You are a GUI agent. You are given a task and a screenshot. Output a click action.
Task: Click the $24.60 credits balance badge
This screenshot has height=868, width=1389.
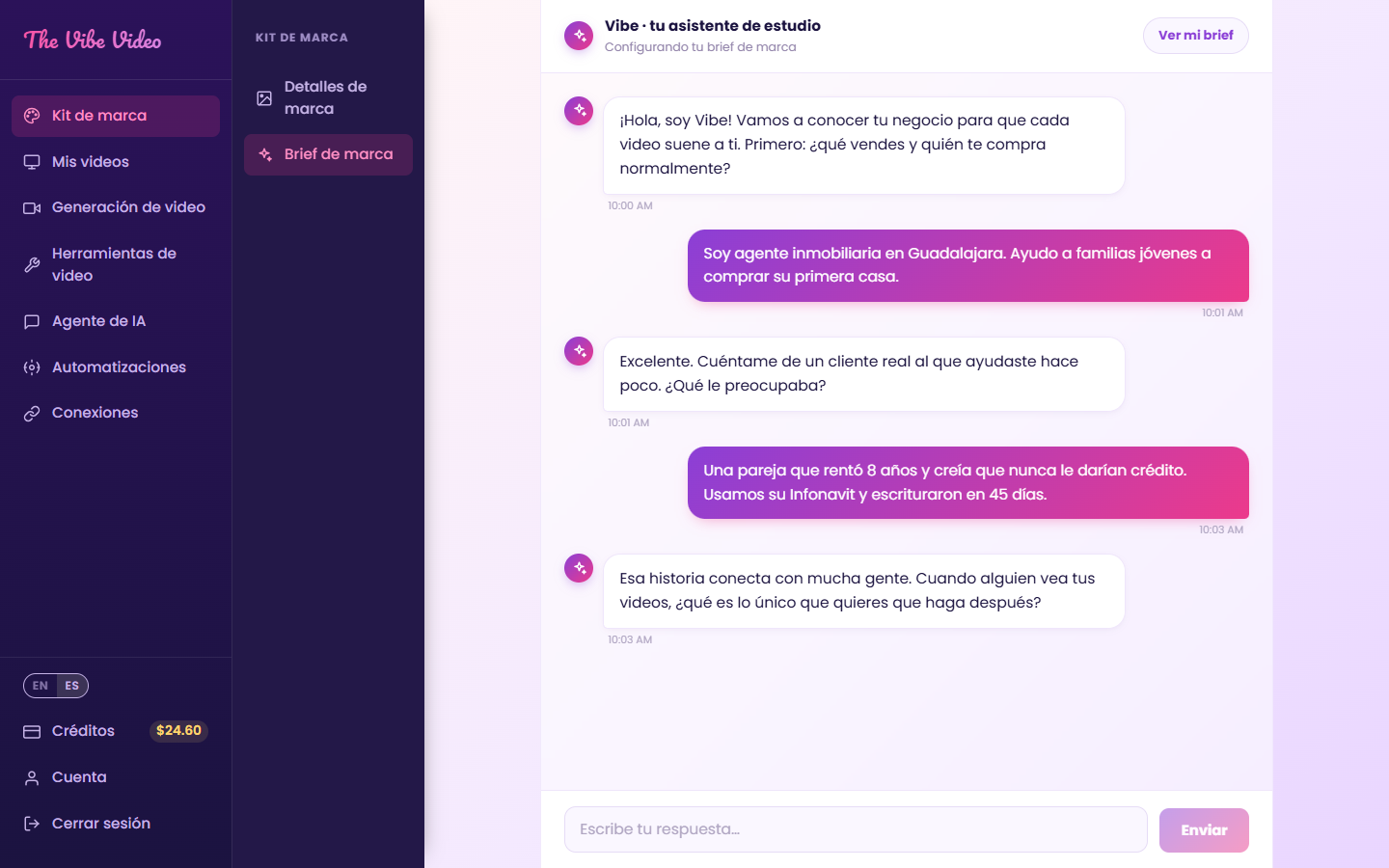point(178,731)
